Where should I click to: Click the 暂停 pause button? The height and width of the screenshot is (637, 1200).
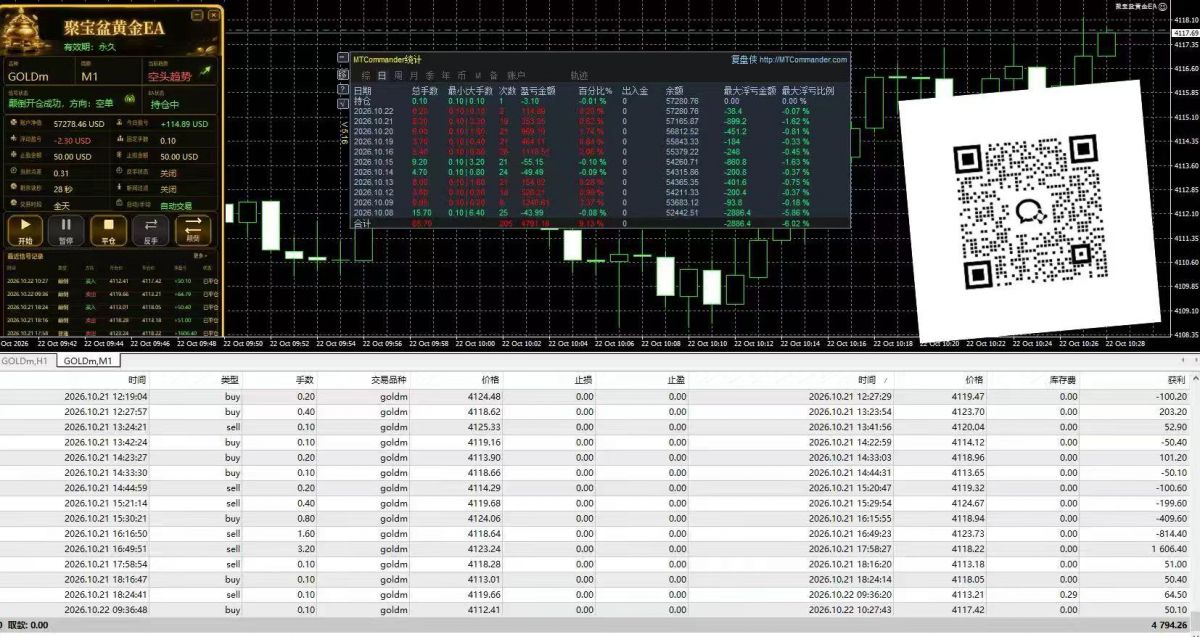click(x=66, y=230)
